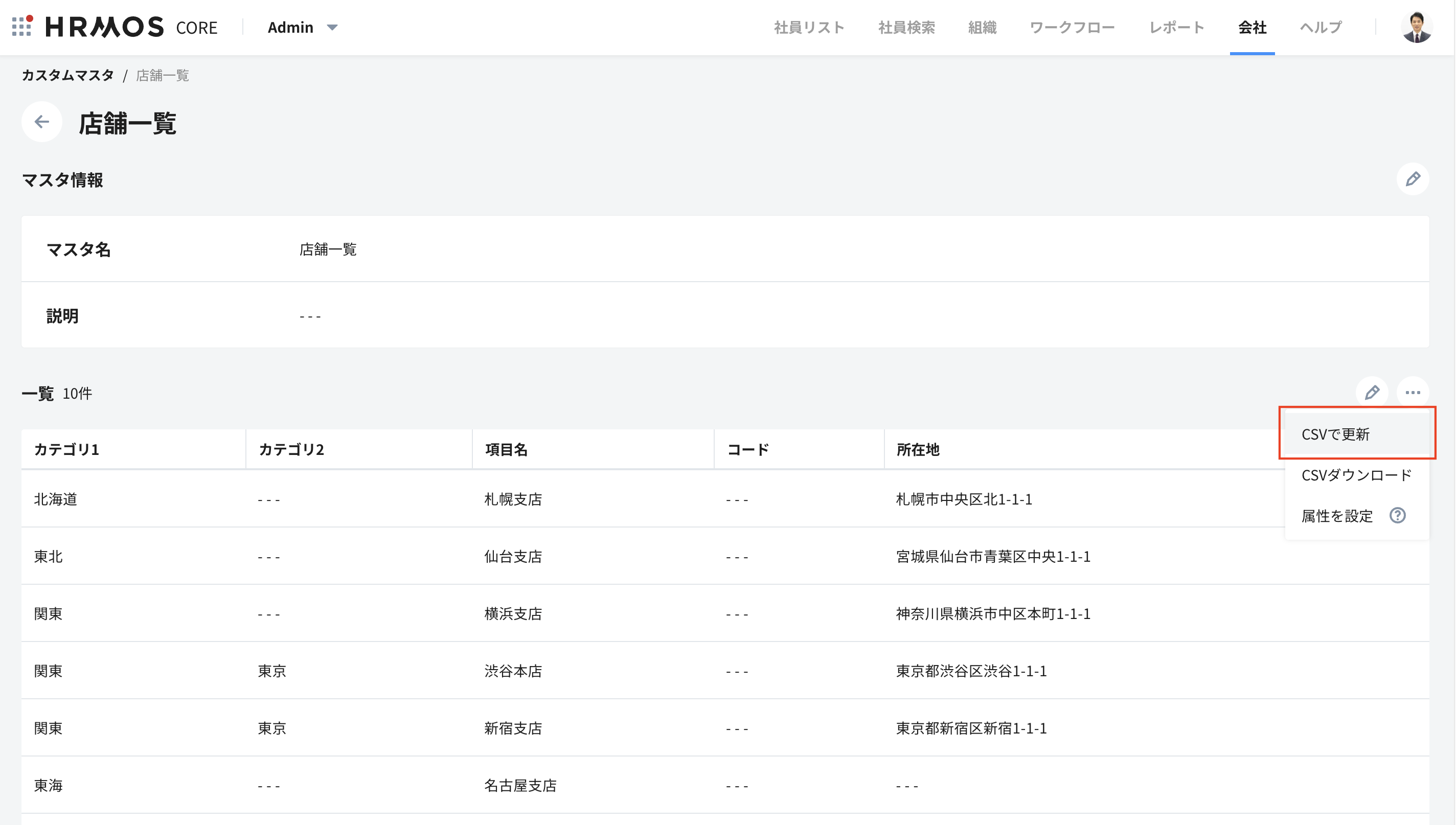Choose CSVダウンロード menu option
The height and width of the screenshot is (825, 1456).
[x=1356, y=475]
